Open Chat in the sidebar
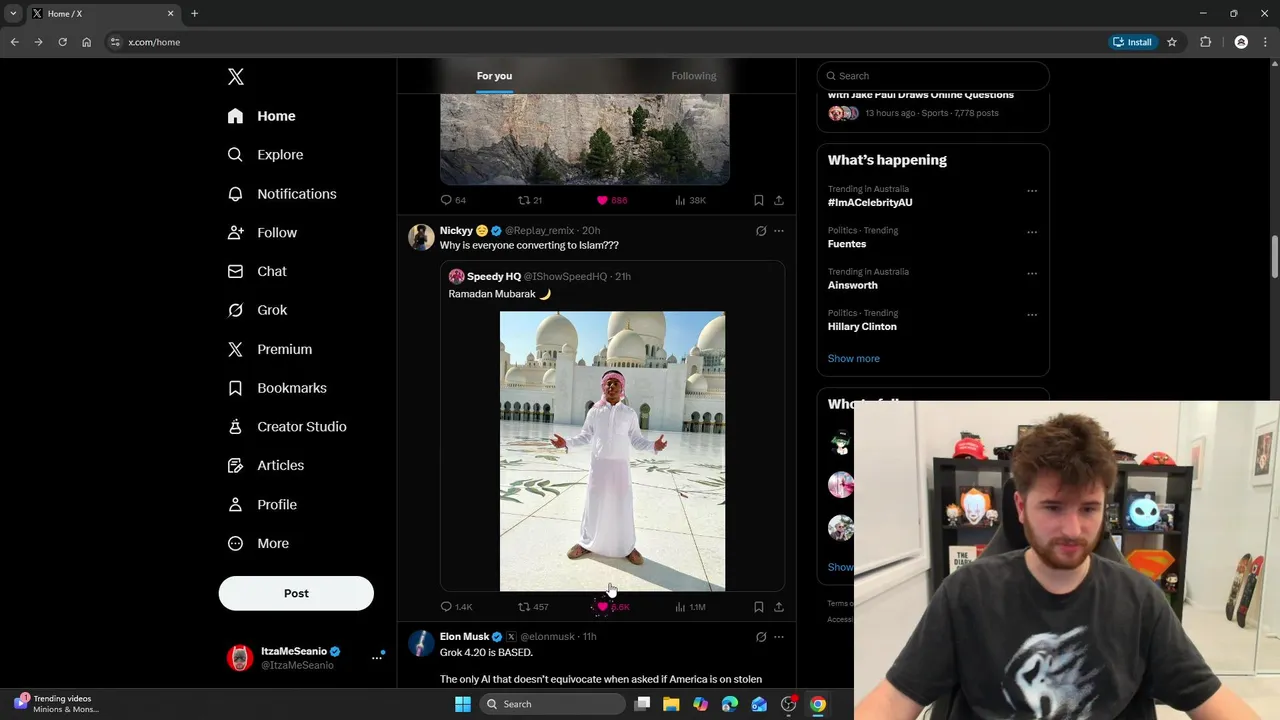Screen dimensions: 1280x720 (257, 271)
